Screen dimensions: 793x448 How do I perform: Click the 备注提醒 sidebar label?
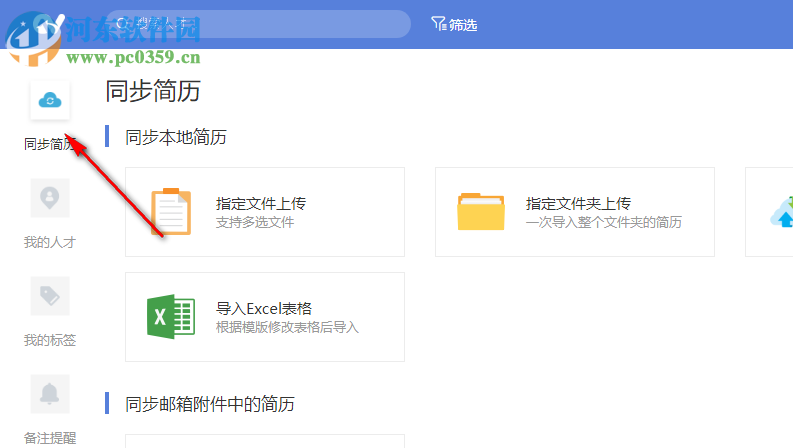[50, 438]
